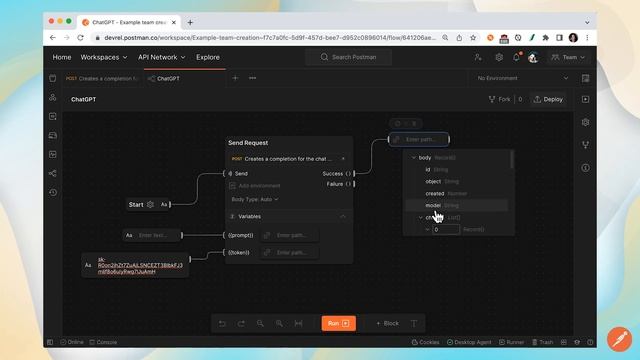Open Bootcamp icon in status bar
Image resolution: width=640 pixels, height=360 pixels.
tap(577, 342)
